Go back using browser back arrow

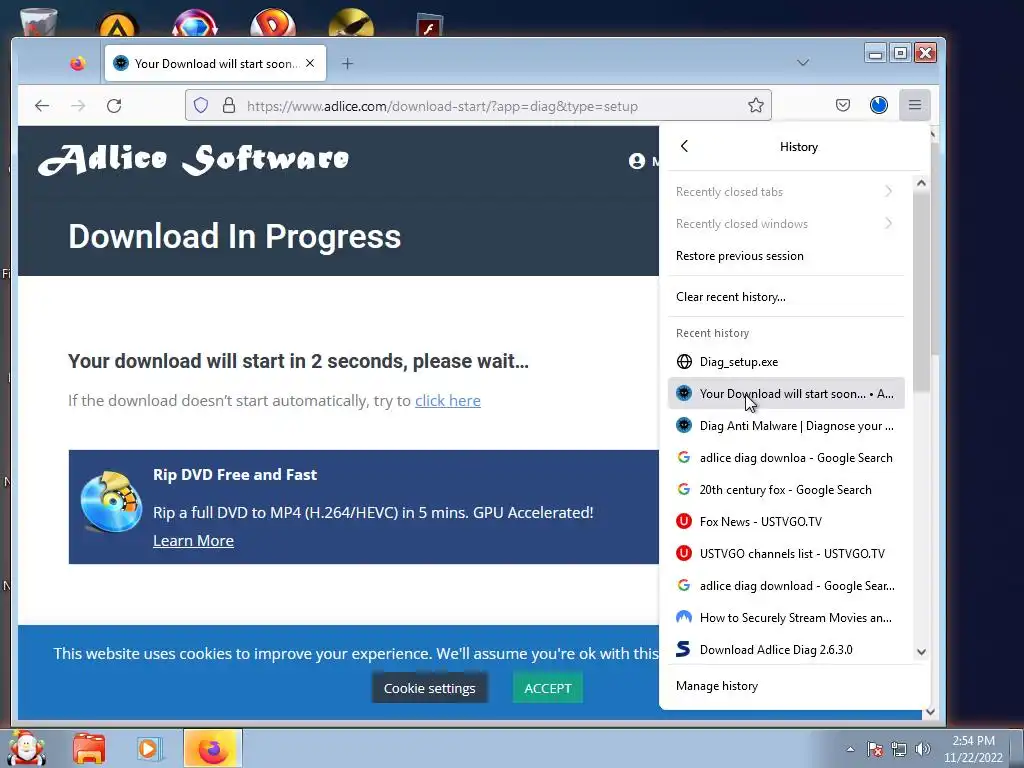[42, 106]
